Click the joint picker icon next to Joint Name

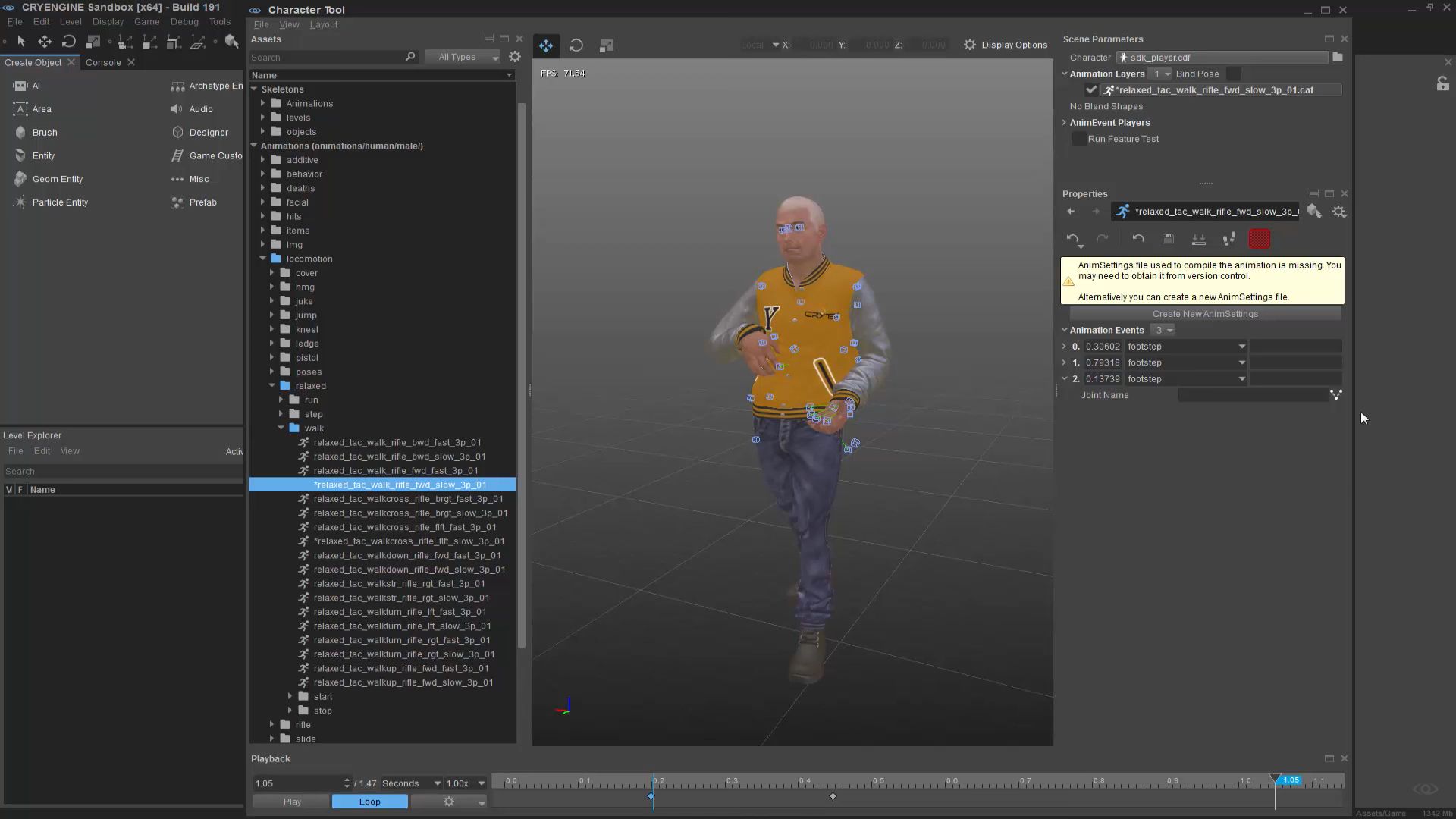(x=1335, y=395)
